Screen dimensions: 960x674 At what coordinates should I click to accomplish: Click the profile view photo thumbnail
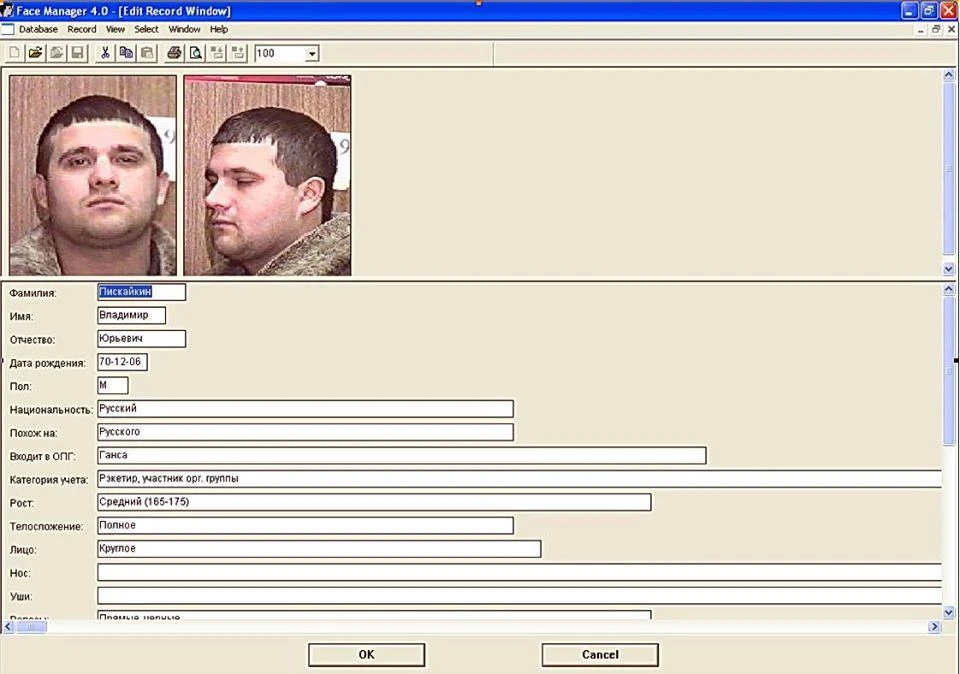coord(268,175)
